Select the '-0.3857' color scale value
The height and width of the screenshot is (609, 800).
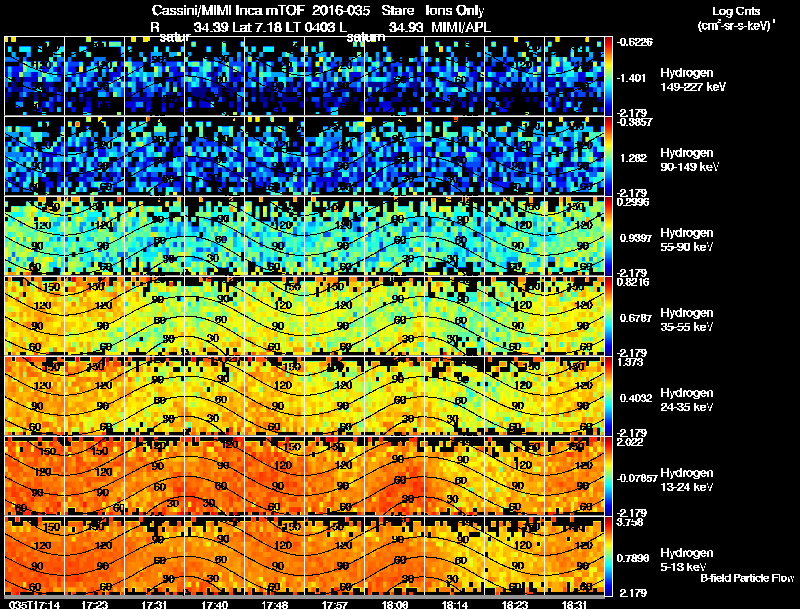634,122
